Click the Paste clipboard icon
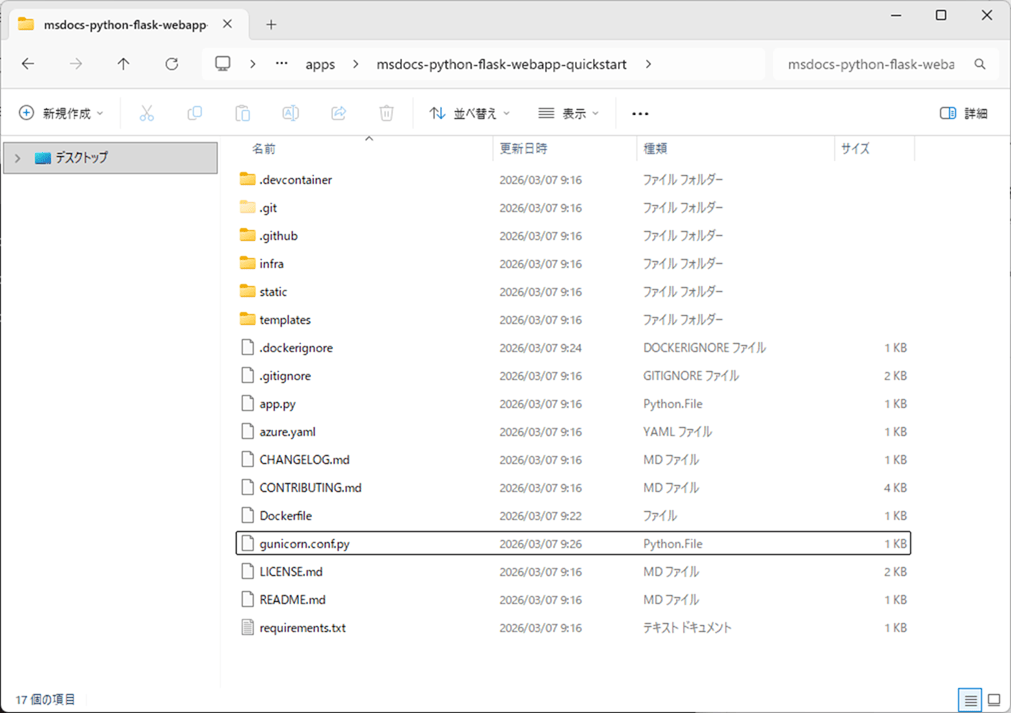 242,114
